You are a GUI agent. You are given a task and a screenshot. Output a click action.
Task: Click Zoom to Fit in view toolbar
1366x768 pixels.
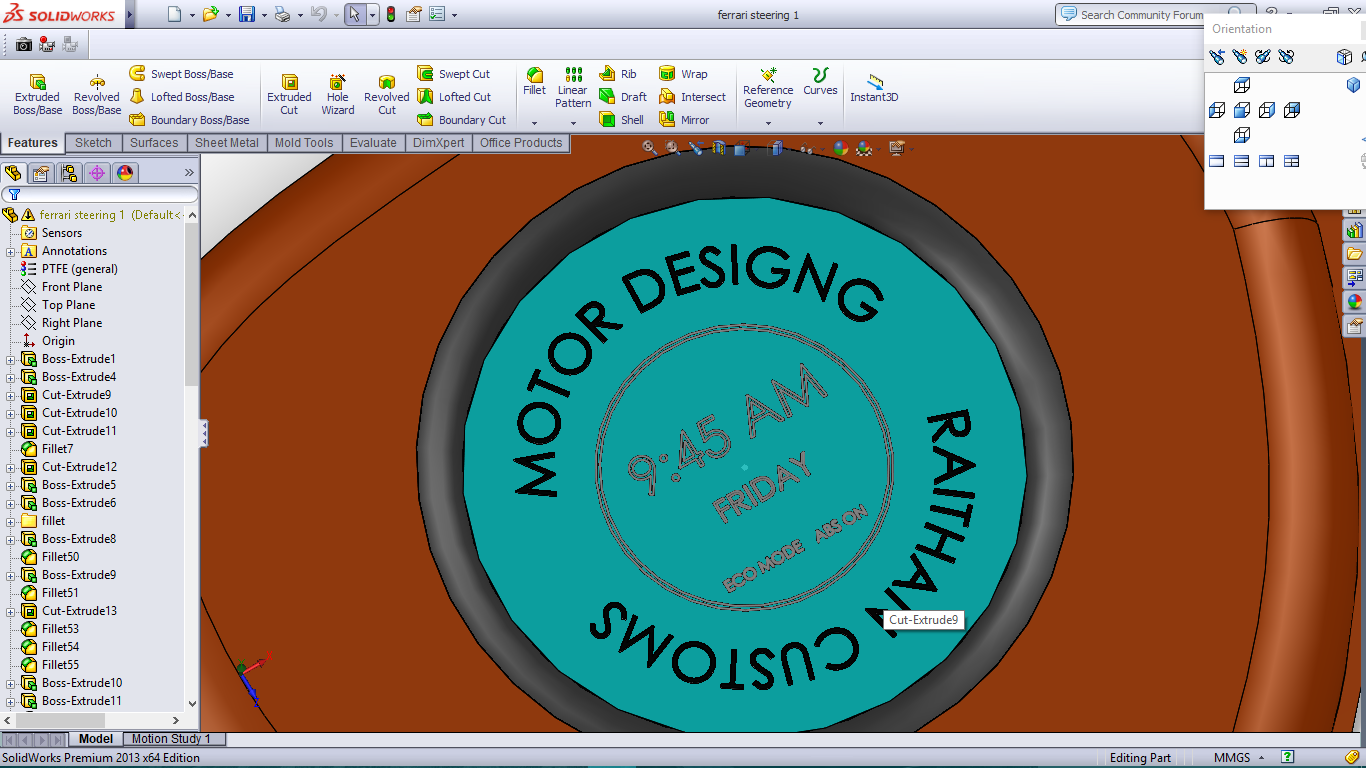pyautogui.click(x=650, y=148)
